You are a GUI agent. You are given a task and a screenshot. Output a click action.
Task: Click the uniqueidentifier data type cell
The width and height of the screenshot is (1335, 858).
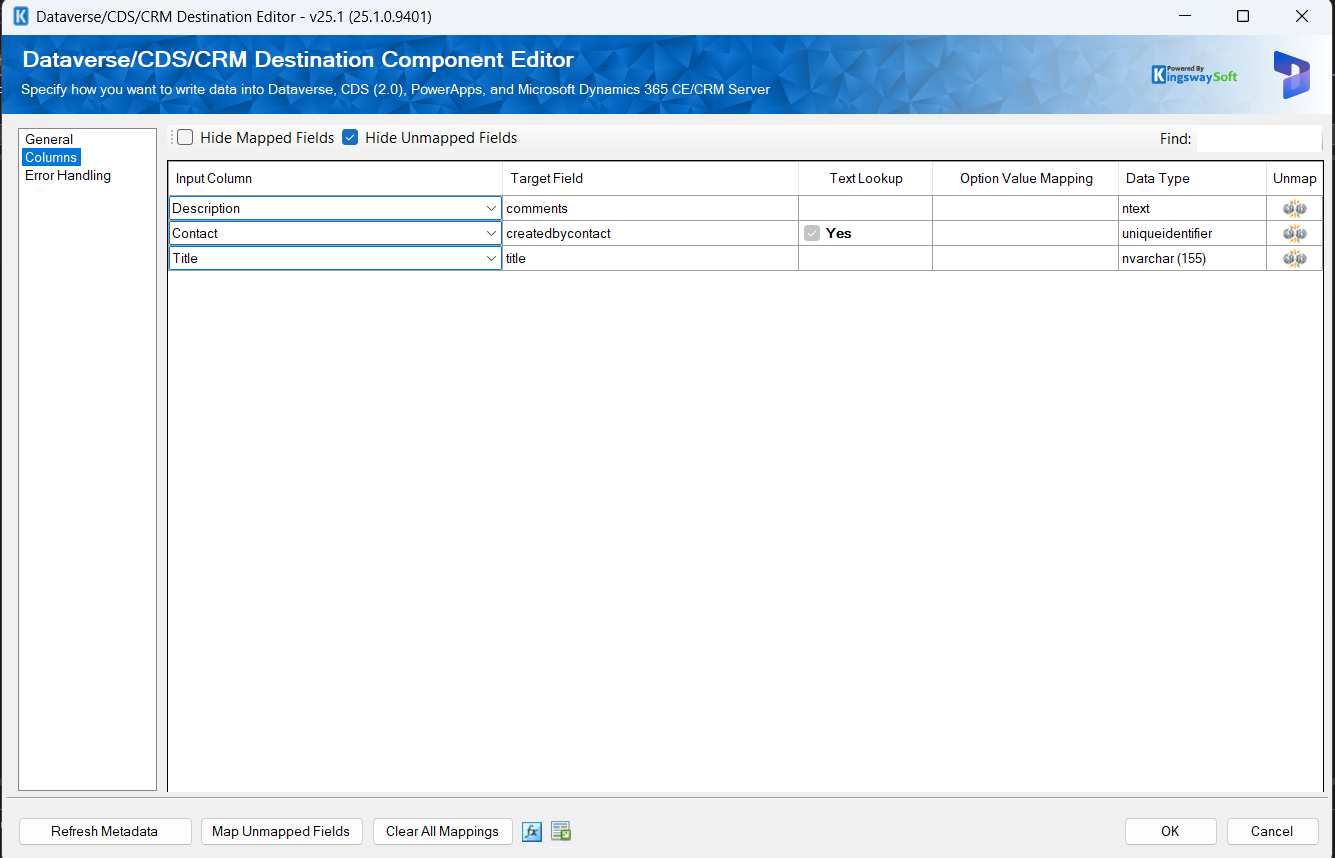1192,233
